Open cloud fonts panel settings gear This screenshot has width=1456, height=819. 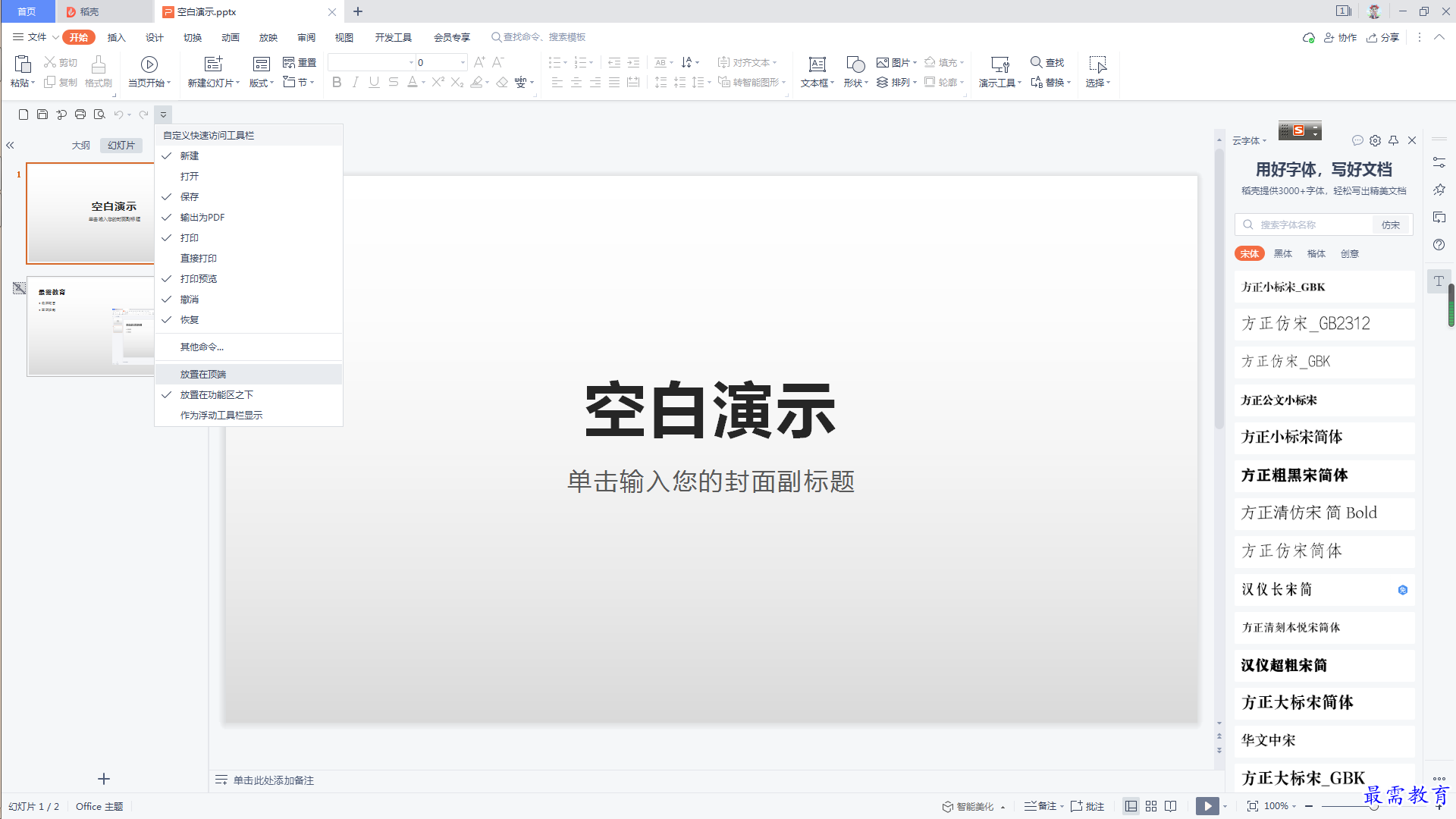(x=1375, y=140)
